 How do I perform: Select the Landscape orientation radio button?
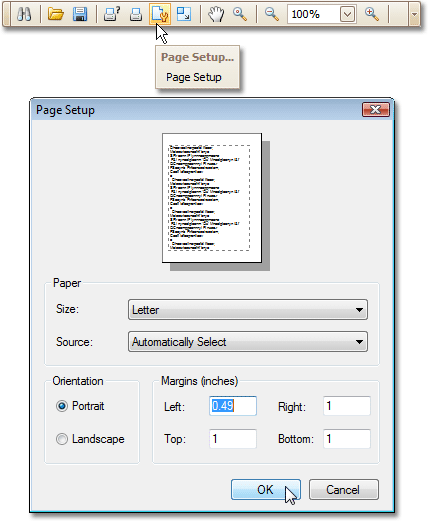(62, 439)
